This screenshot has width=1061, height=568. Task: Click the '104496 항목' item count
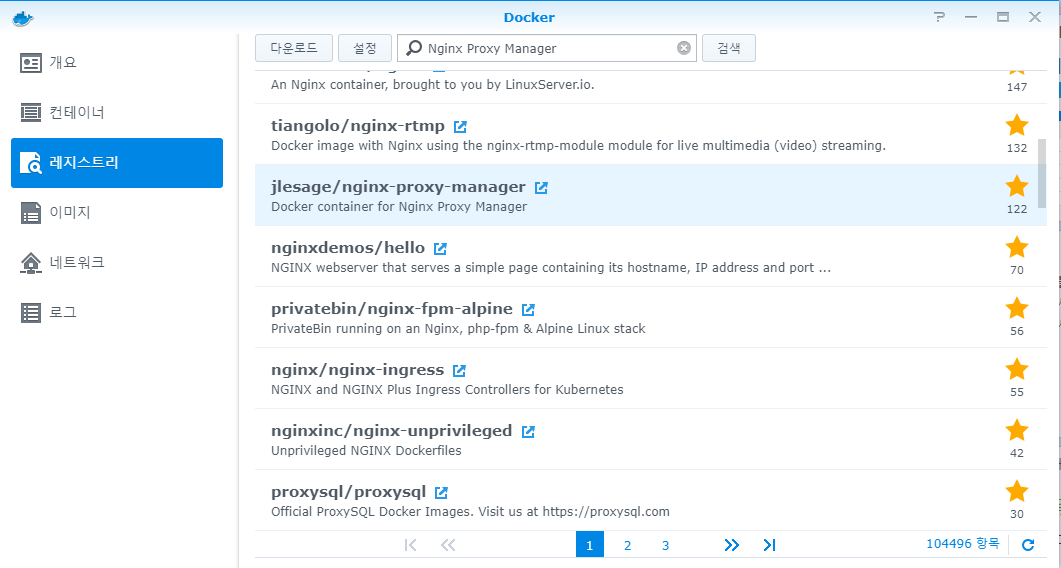[x=962, y=544]
